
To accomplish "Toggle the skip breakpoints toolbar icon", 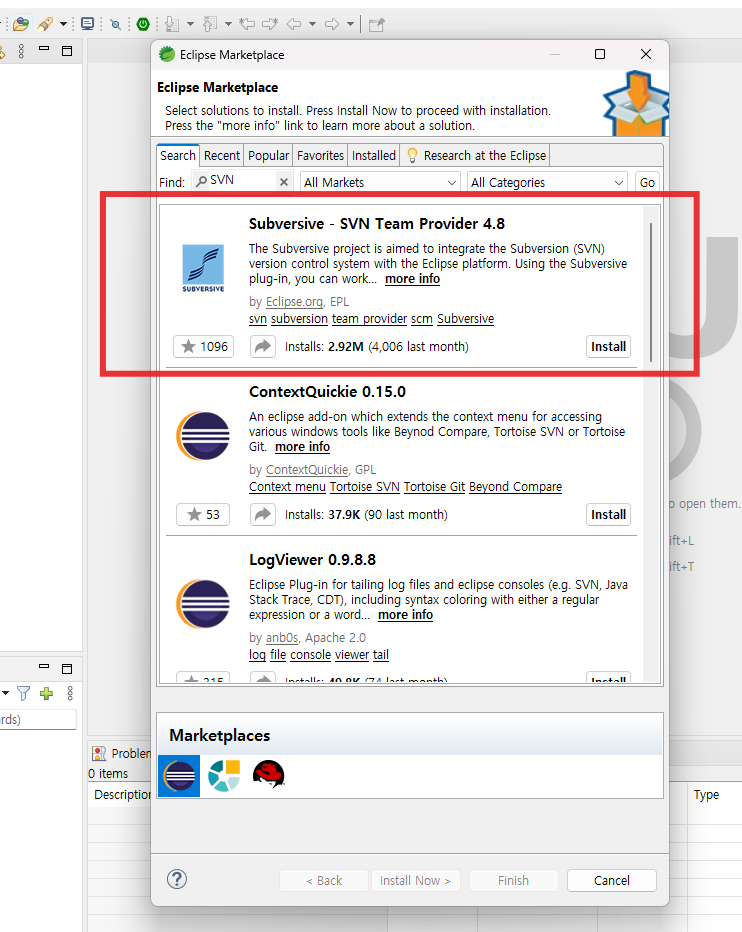I will click(x=116, y=24).
